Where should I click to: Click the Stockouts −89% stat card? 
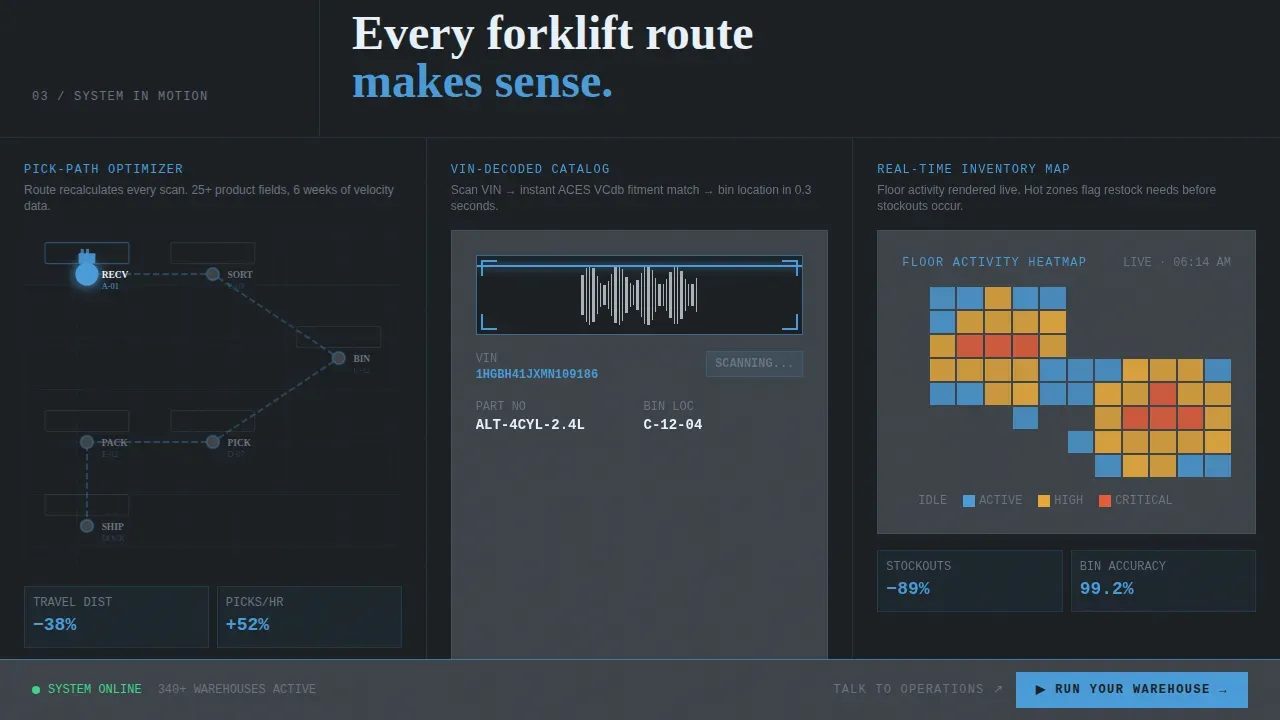[969, 581]
